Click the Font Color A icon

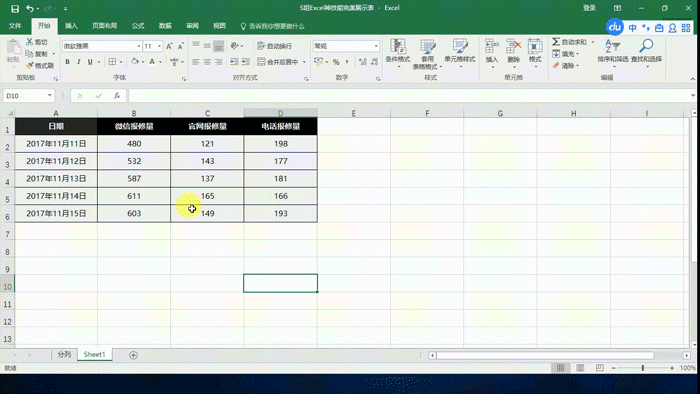tap(152, 62)
